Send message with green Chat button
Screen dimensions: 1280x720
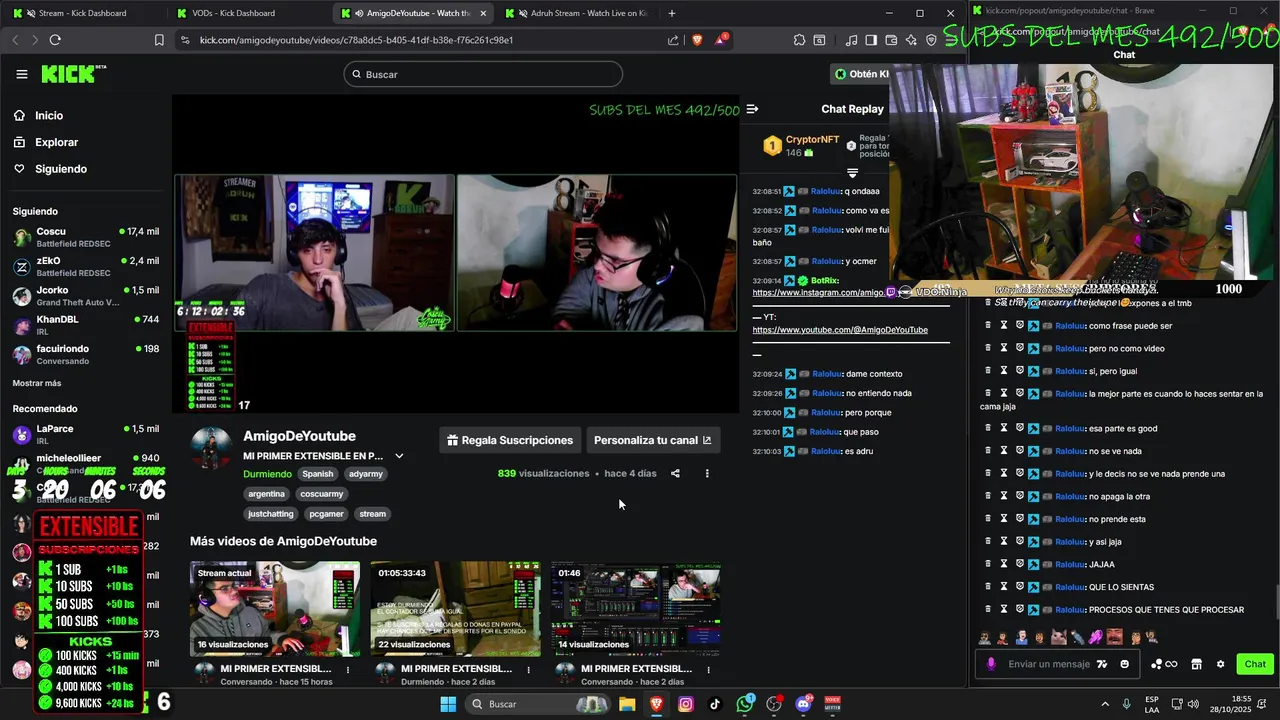point(1255,664)
